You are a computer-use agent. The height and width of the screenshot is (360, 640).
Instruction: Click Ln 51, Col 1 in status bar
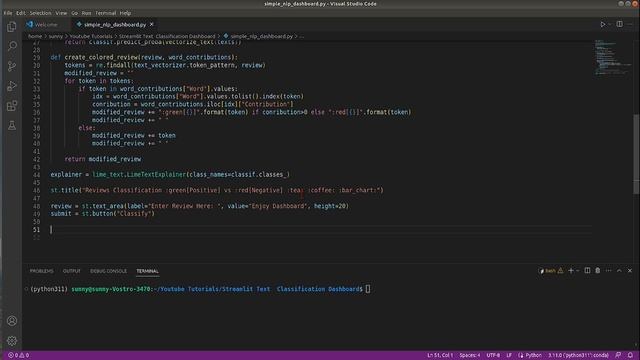[440, 355]
